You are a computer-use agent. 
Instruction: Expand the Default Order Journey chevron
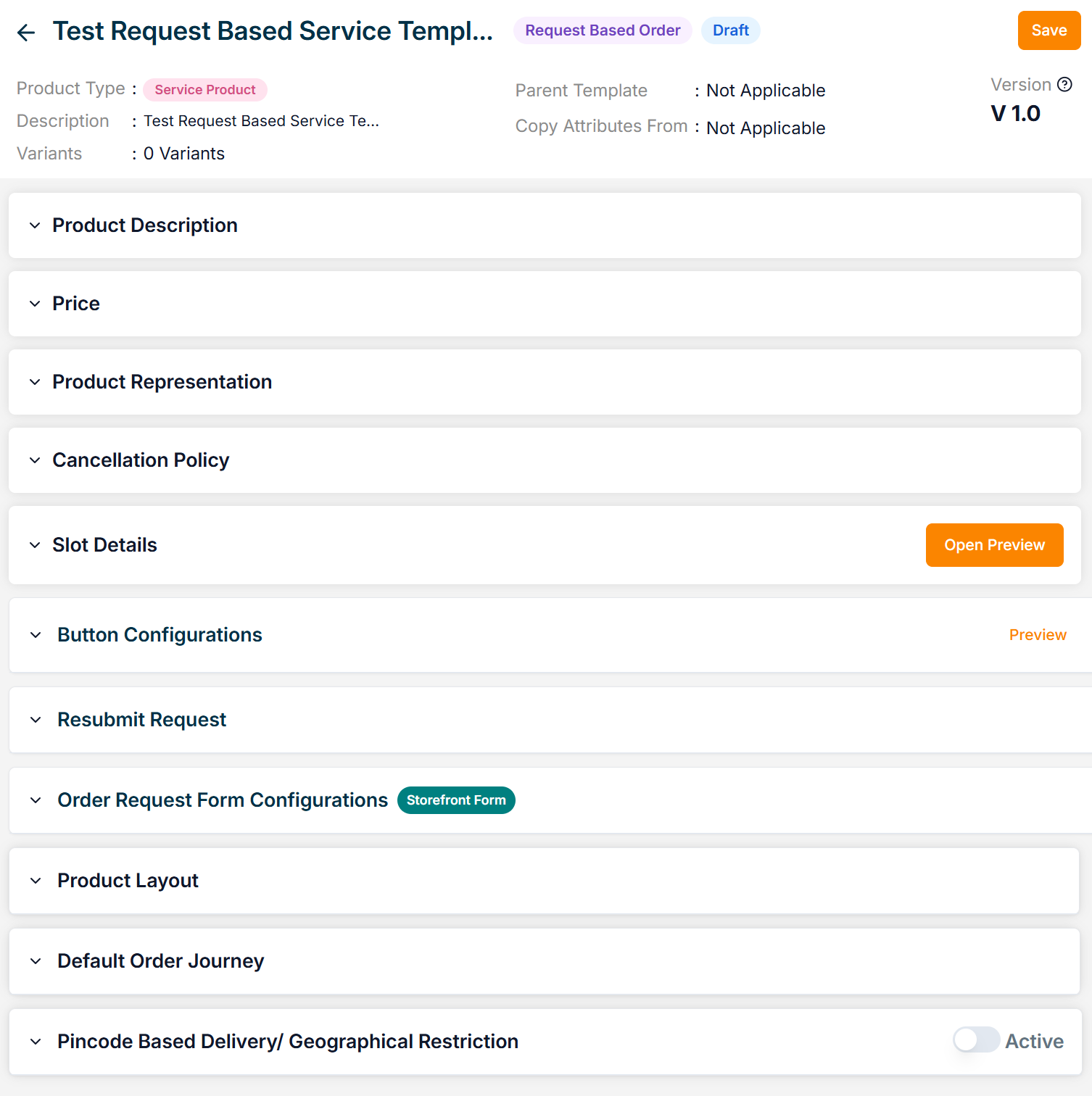click(x=36, y=961)
